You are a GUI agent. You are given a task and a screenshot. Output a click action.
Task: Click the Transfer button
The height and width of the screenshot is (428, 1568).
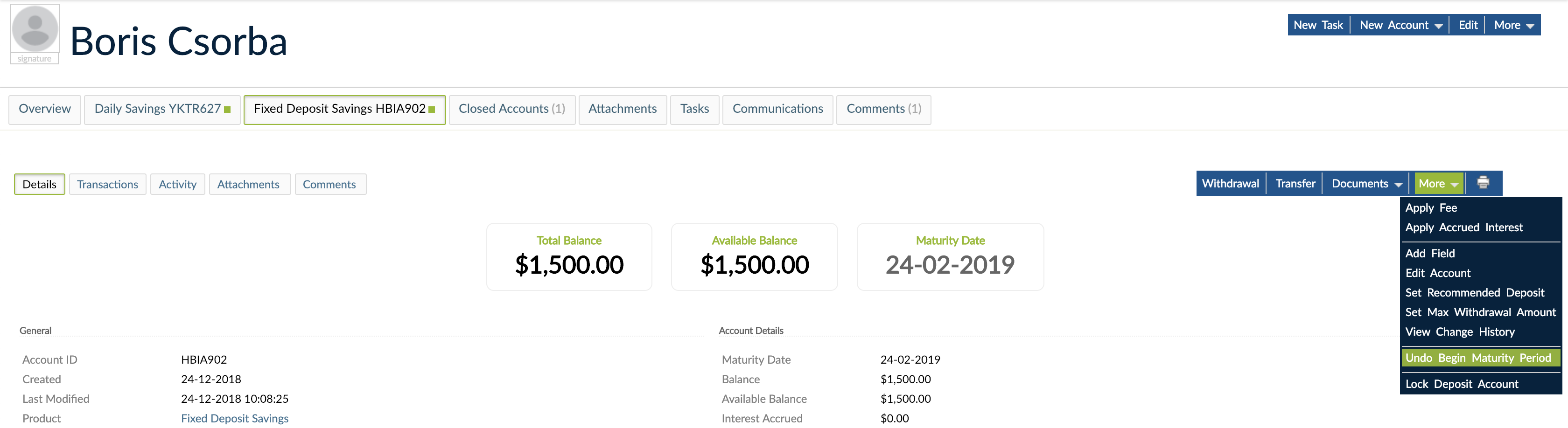click(1295, 183)
